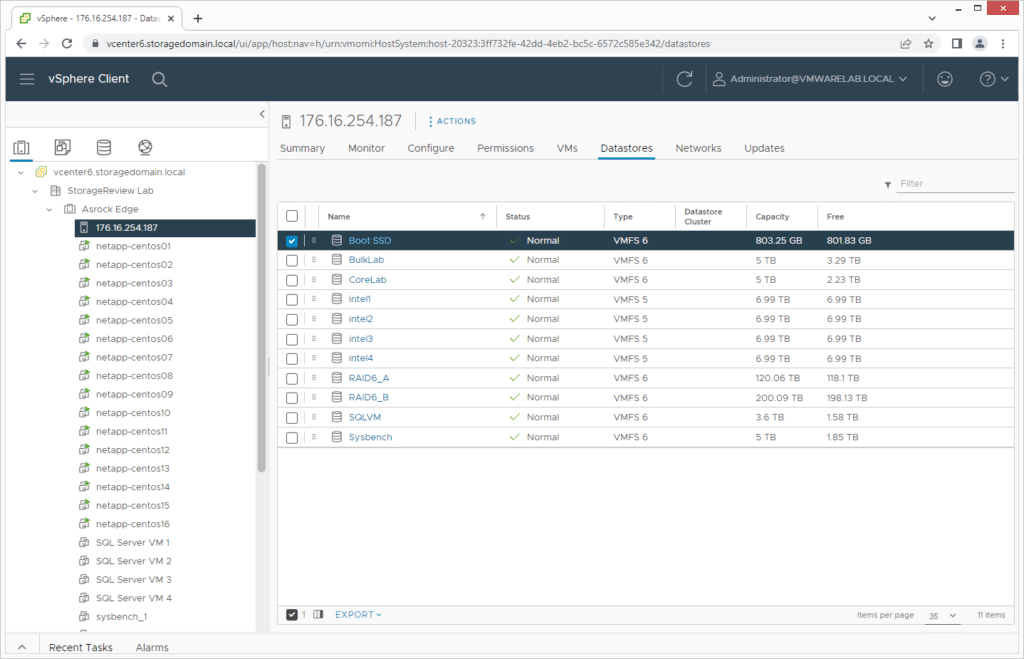
Task: Show the Recent Tasks panel
Action: click(81, 647)
